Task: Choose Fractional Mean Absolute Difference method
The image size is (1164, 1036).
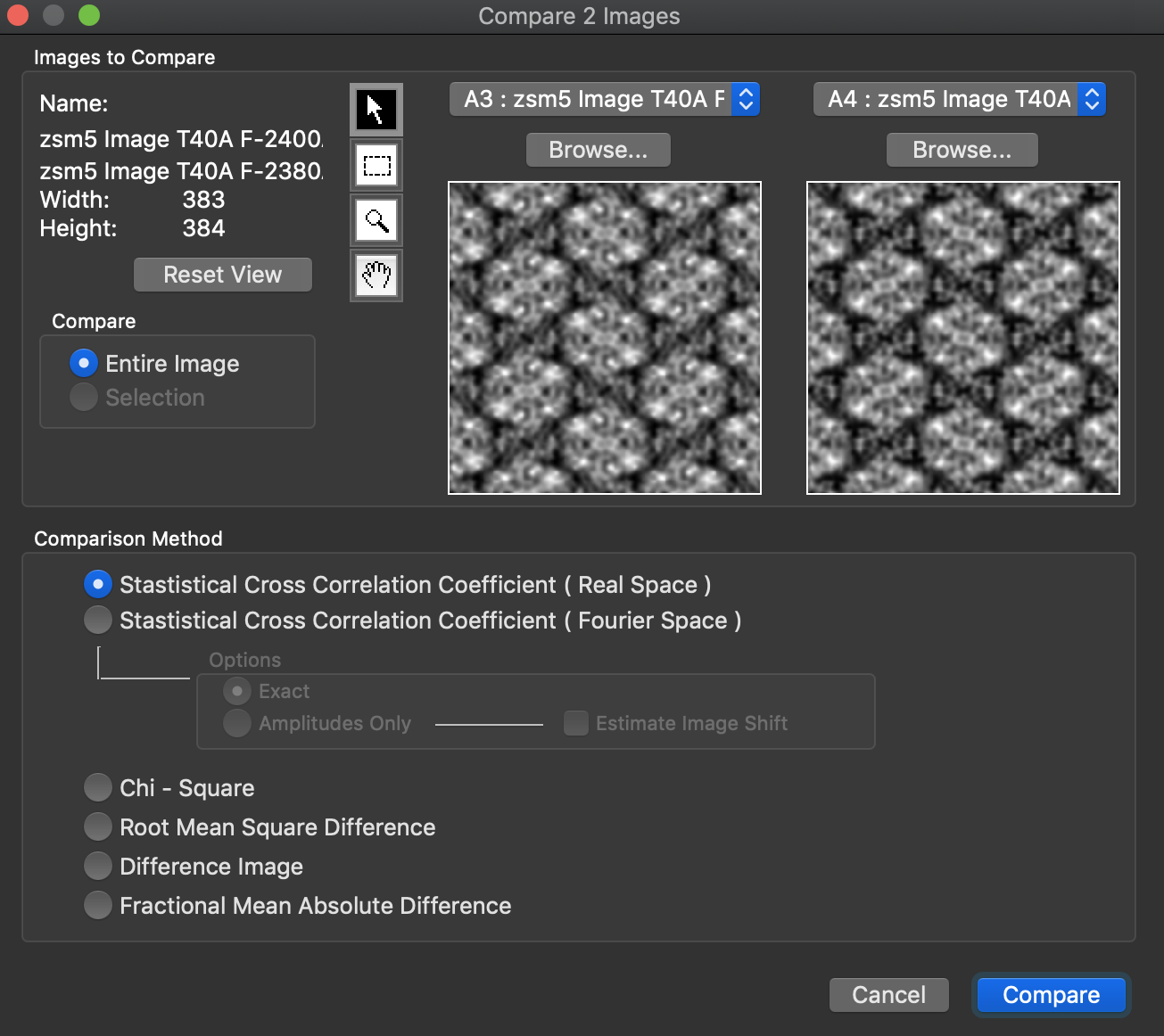Action: click(x=98, y=905)
